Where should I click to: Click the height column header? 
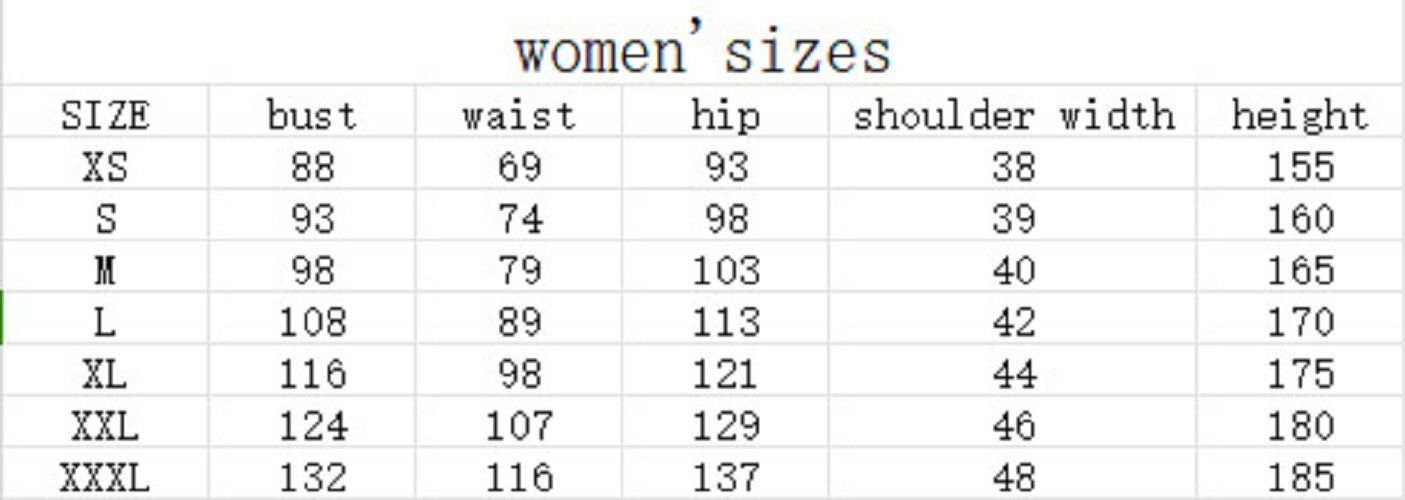pyautogui.click(x=1299, y=116)
